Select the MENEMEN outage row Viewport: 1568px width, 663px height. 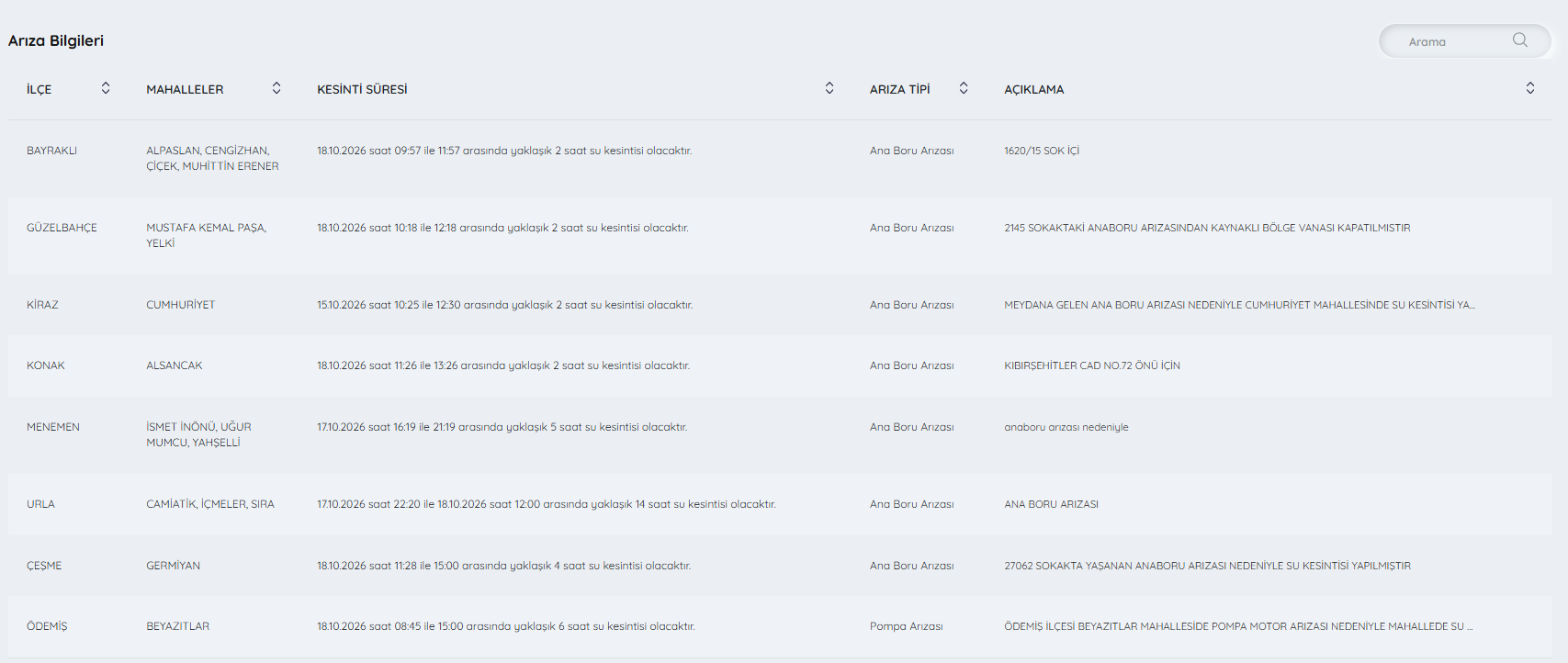point(780,434)
